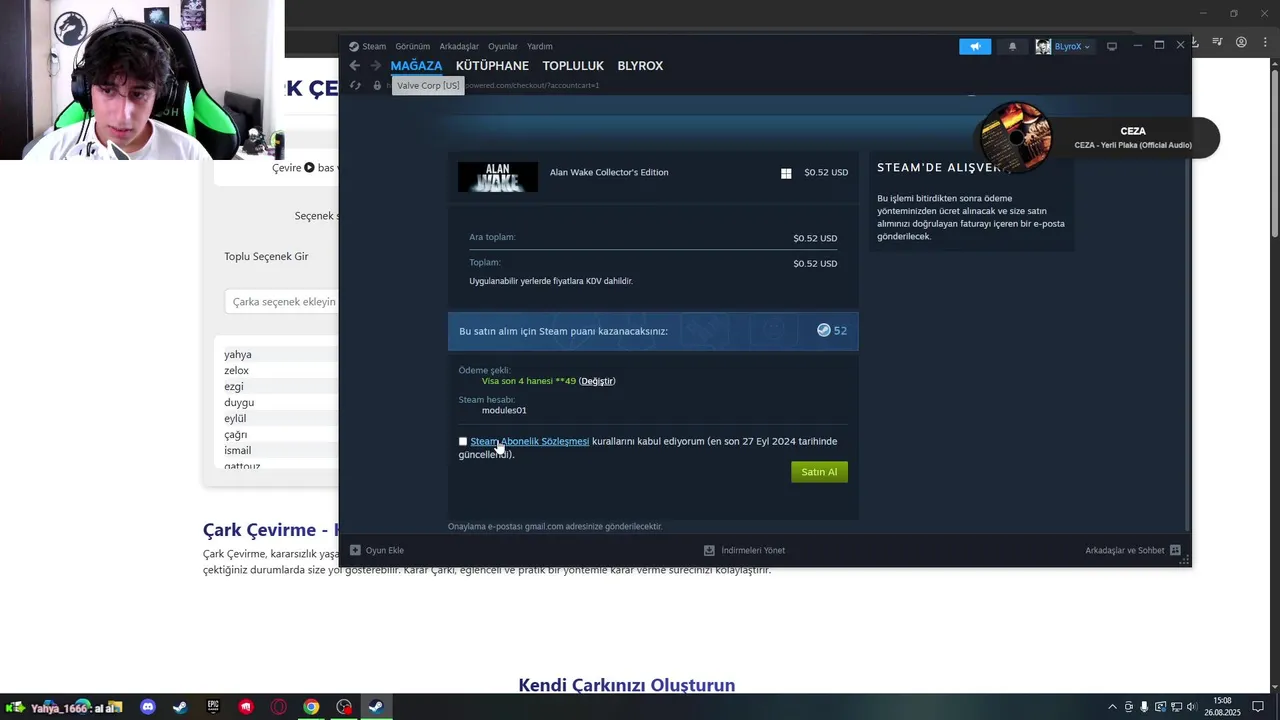The height and width of the screenshot is (720, 1280).
Task: Open the round clock-like taskbar app
Action: point(344,707)
